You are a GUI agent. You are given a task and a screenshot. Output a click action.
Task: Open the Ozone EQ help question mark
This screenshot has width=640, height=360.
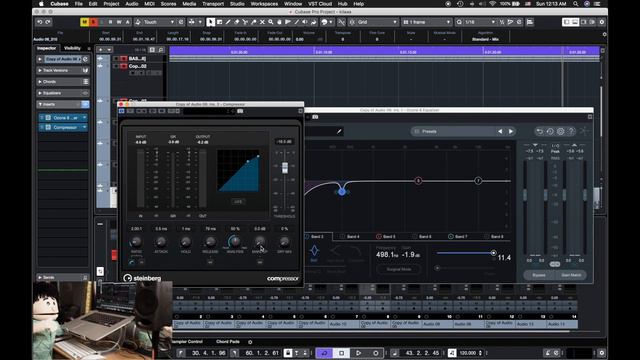571,131
